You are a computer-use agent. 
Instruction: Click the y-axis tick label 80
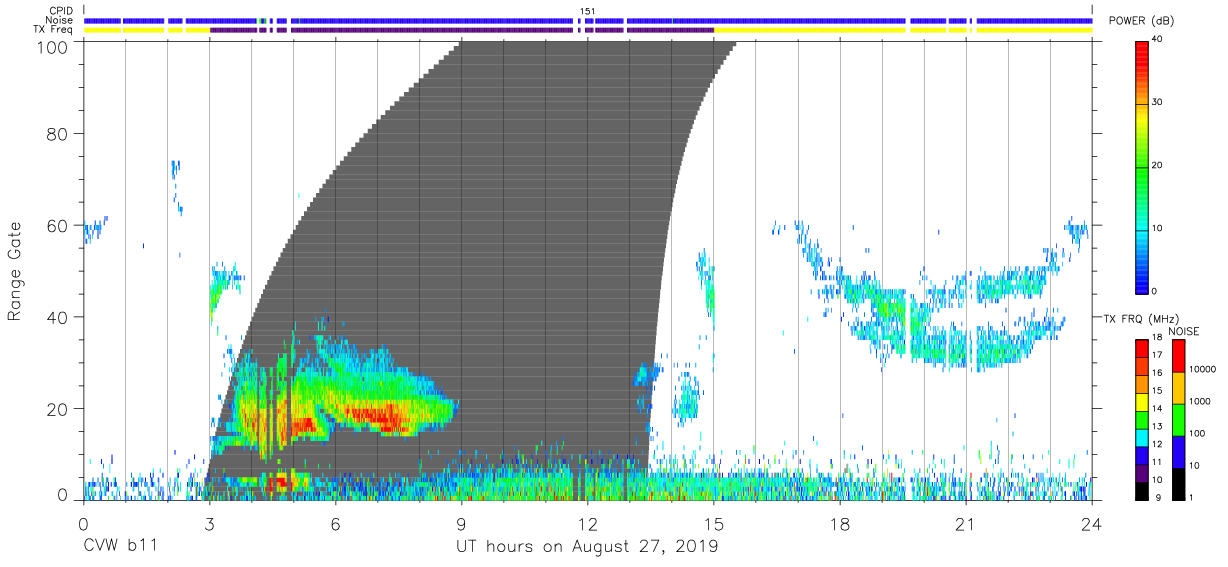[x=59, y=133]
